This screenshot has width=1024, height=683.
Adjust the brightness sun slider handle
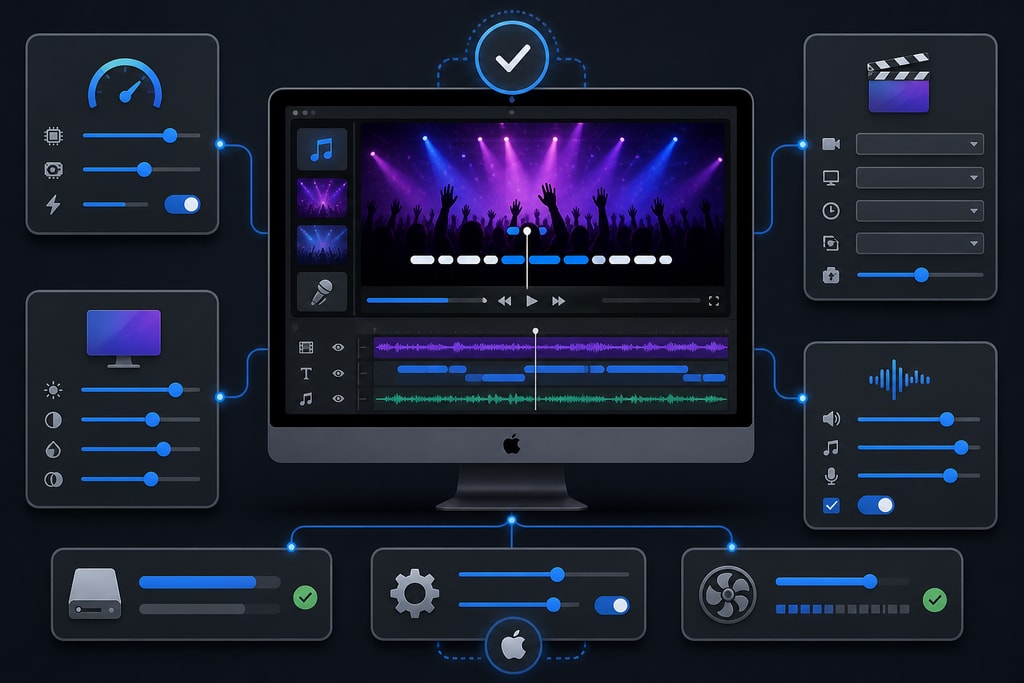(175, 390)
